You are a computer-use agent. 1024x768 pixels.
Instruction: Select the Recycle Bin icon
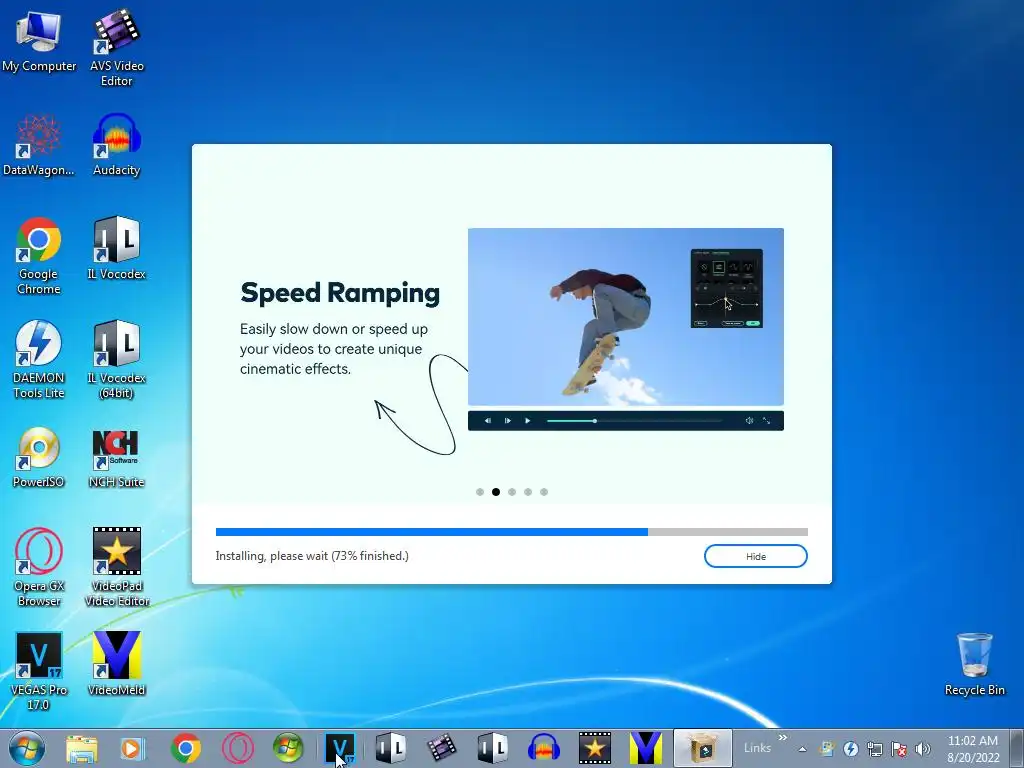pos(974,664)
